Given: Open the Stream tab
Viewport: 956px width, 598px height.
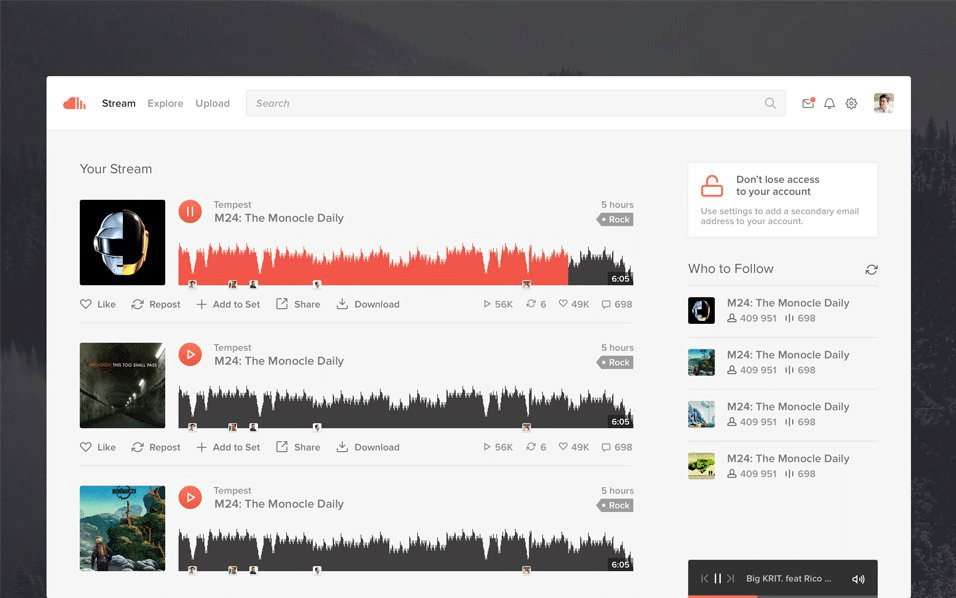Looking at the screenshot, I should (118, 103).
